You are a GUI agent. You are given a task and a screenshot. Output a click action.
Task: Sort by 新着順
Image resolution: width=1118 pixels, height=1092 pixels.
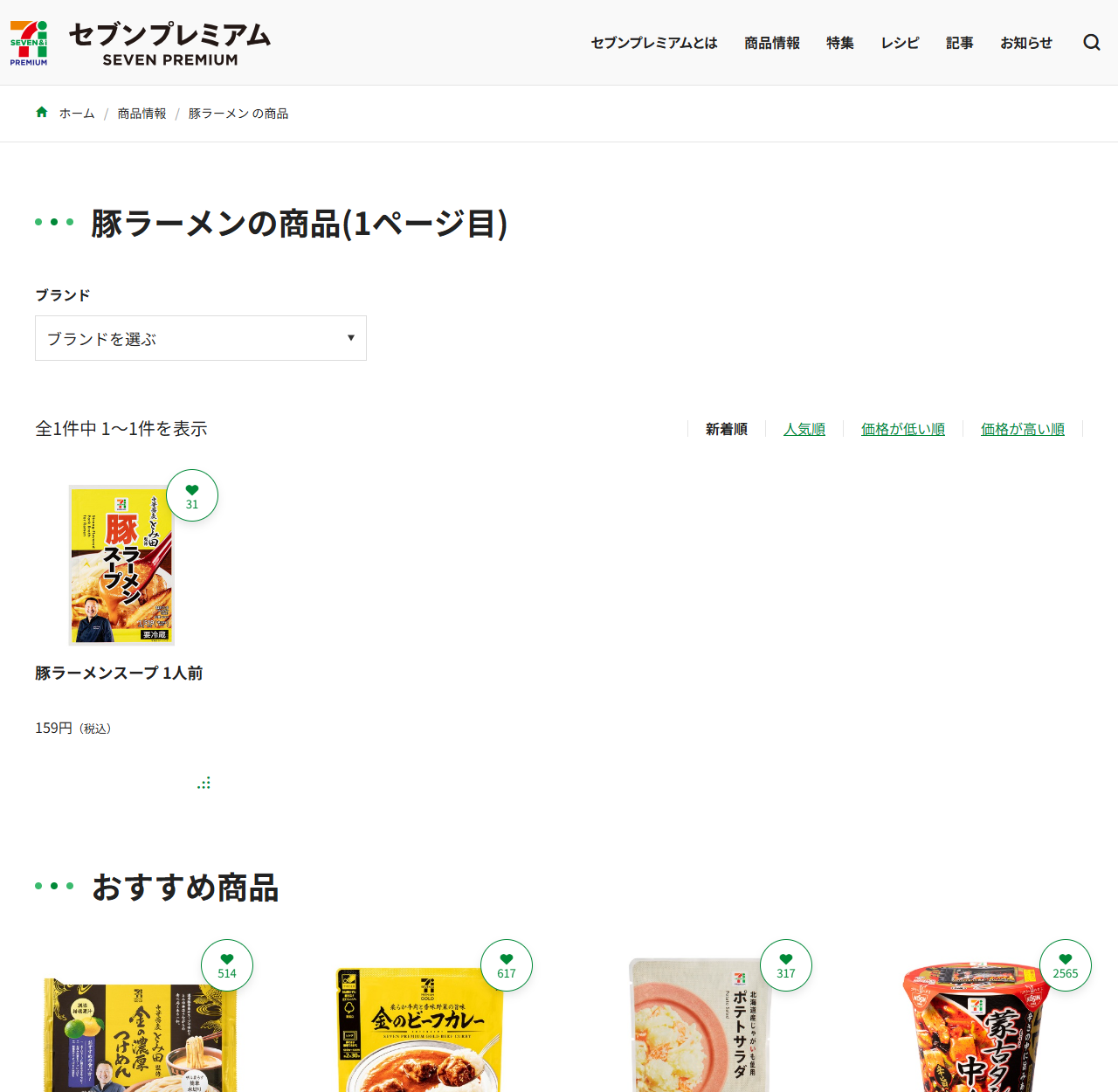[727, 429]
